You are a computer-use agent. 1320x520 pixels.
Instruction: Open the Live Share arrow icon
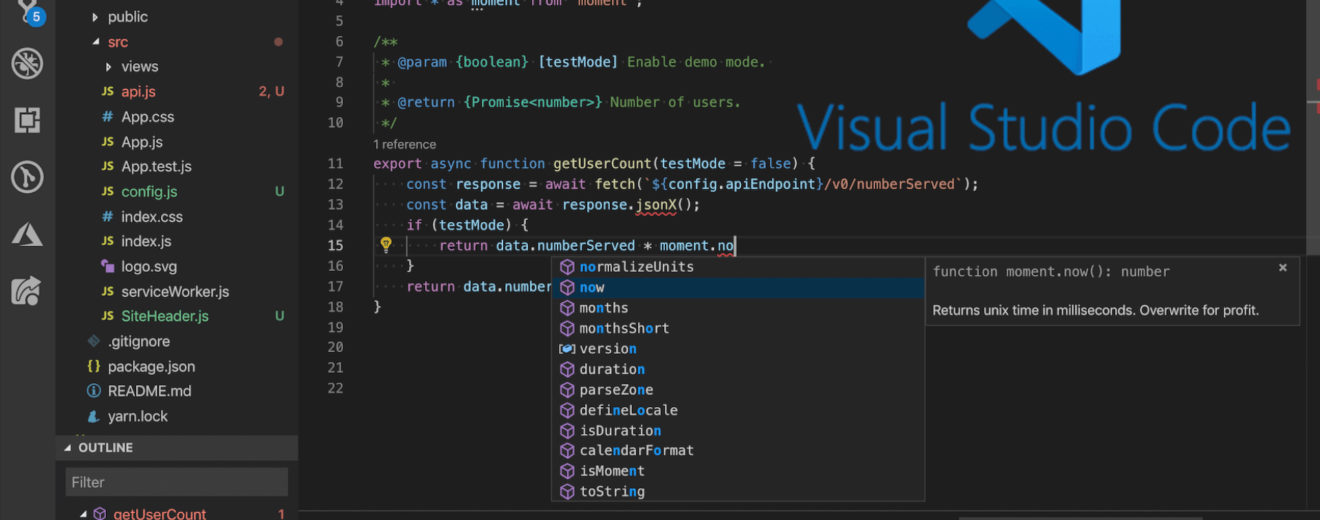[x=27, y=291]
